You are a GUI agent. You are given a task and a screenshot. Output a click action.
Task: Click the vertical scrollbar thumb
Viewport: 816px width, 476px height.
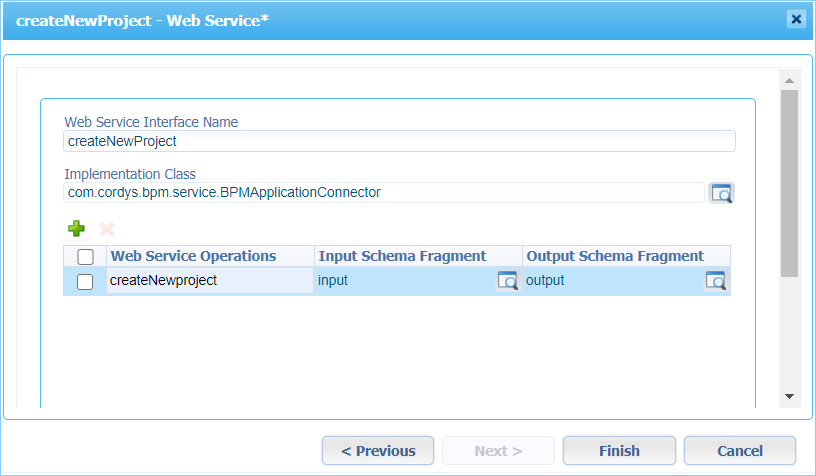[789, 184]
